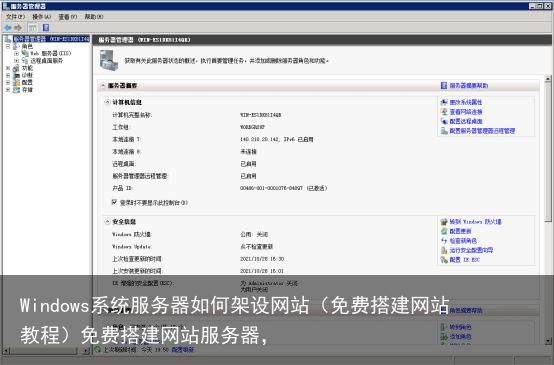This screenshot has width=554, height=365.
Task: Select the Web 服务器 (IIS) tree node
Action: coord(51,53)
